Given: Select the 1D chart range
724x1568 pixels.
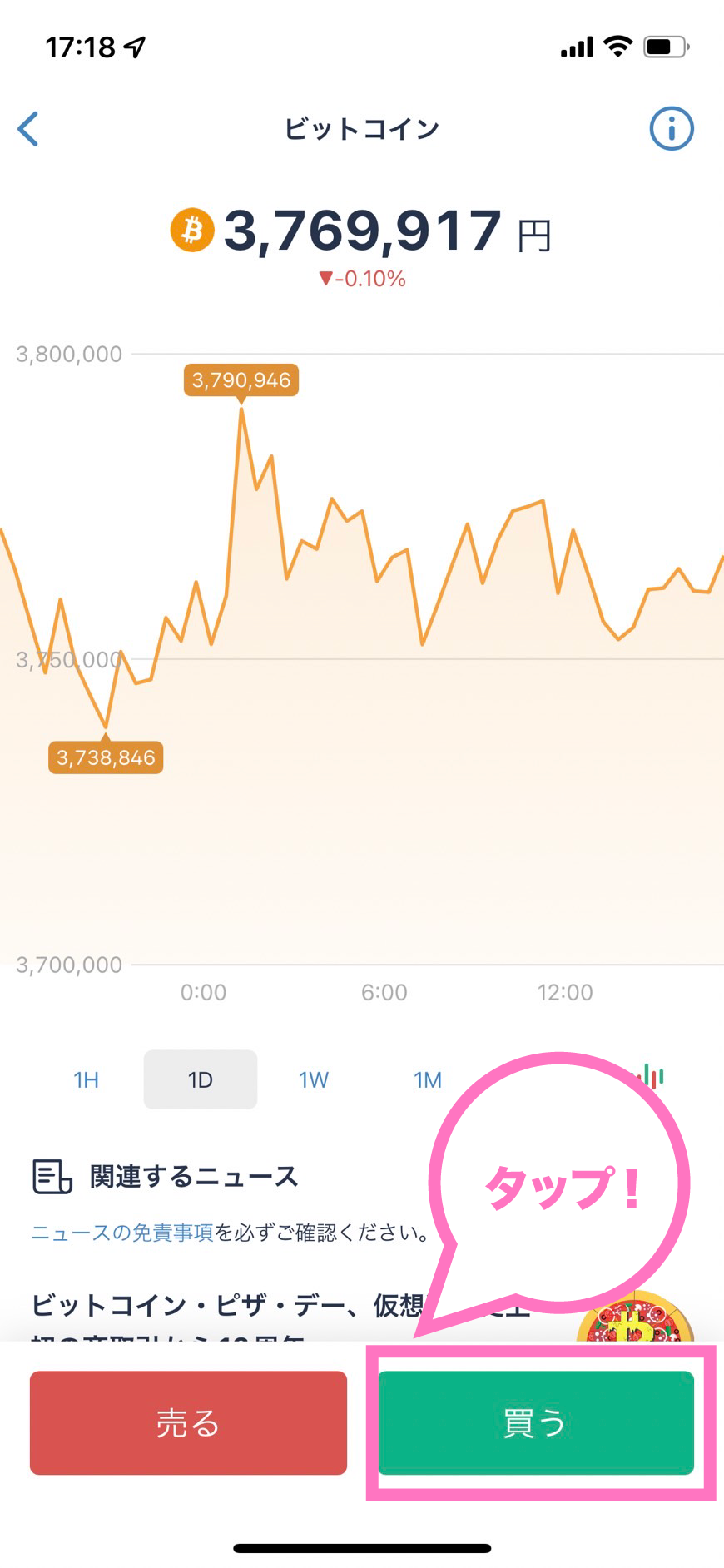Looking at the screenshot, I should 201,1080.
